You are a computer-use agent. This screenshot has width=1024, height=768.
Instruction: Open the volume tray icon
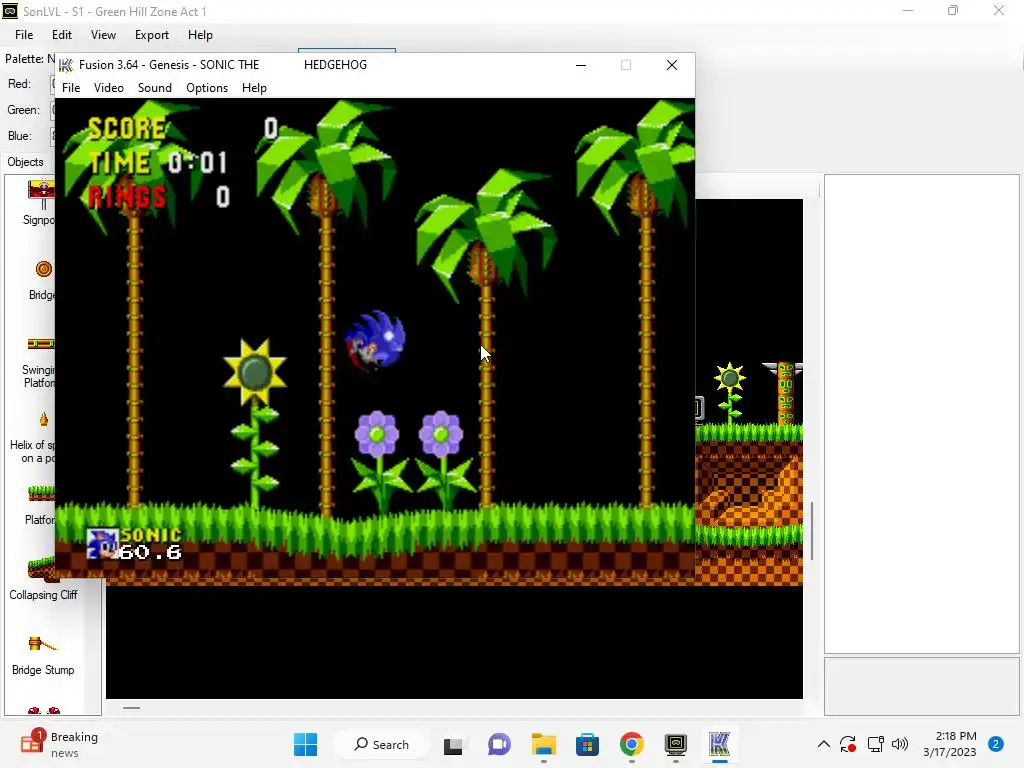[900, 744]
